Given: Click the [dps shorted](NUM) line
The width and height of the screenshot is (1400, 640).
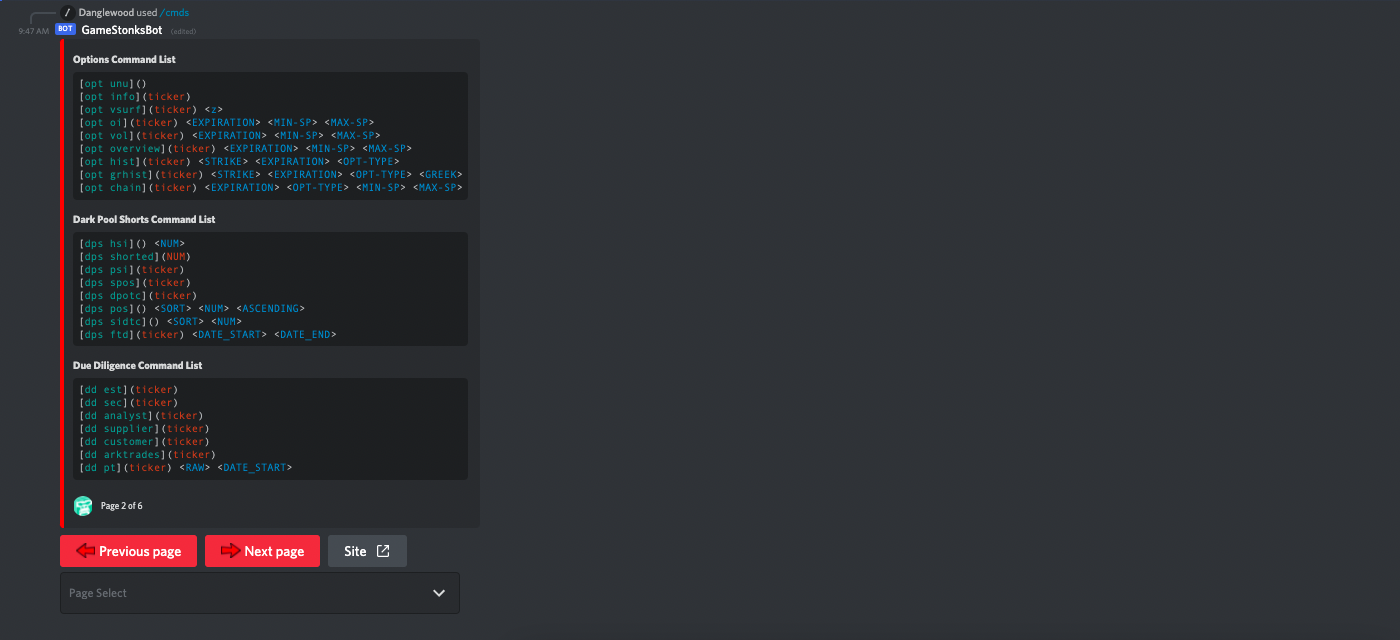Looking at the screenshot, I should click(x=135, y=257).
